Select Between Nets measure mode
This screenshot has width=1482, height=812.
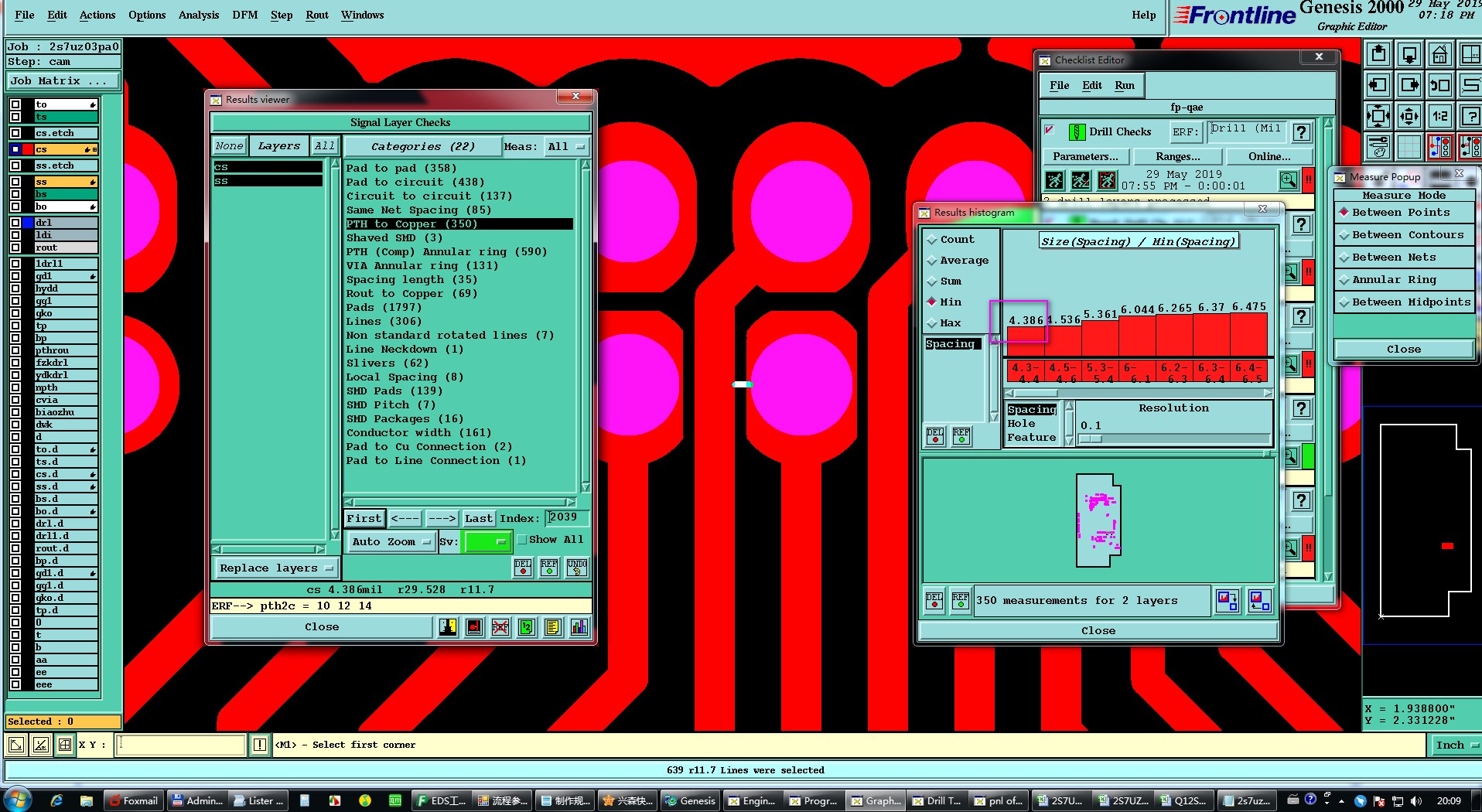point(1404,258)
